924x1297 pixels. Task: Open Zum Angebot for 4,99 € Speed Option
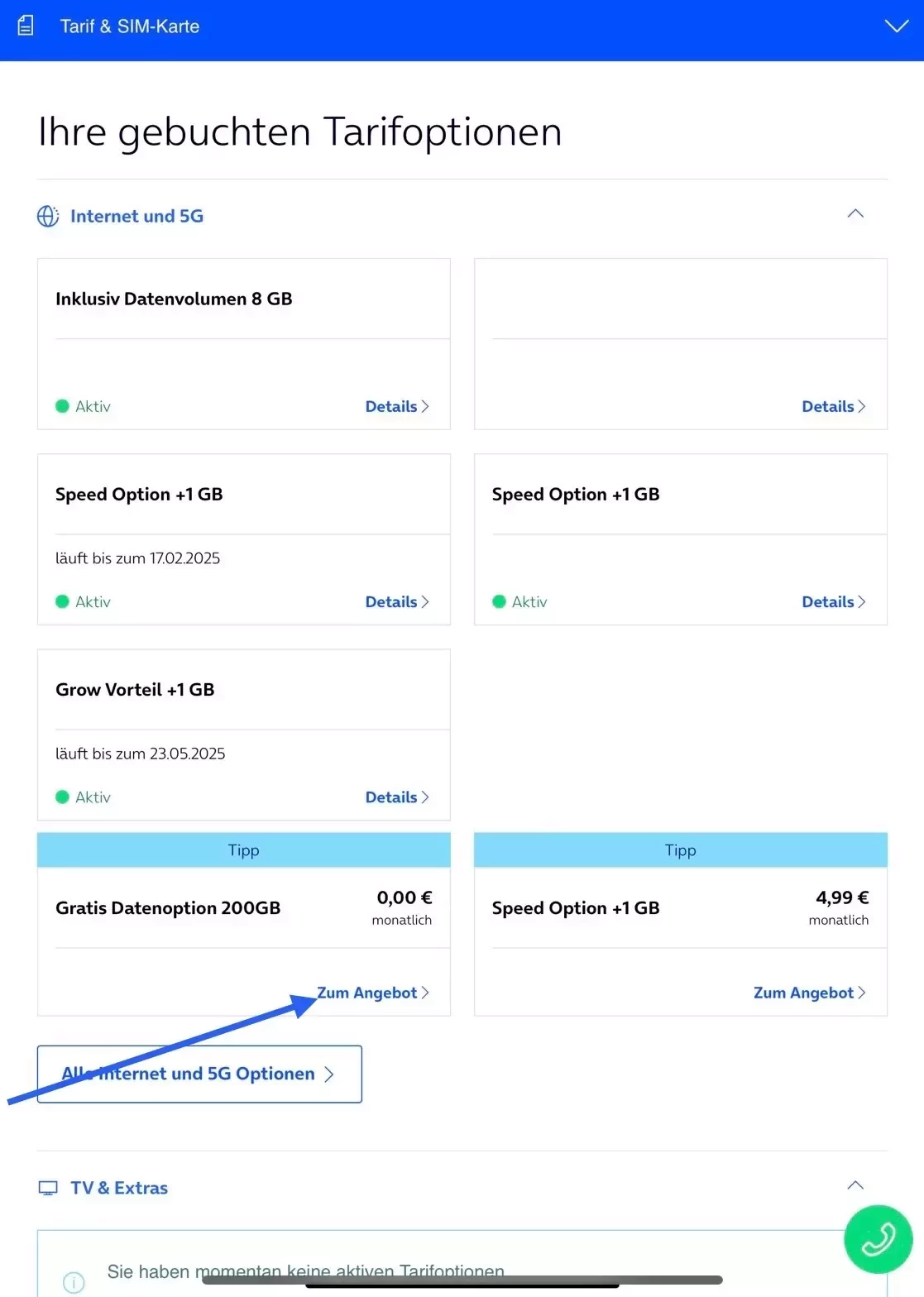[x=809, y=993]
